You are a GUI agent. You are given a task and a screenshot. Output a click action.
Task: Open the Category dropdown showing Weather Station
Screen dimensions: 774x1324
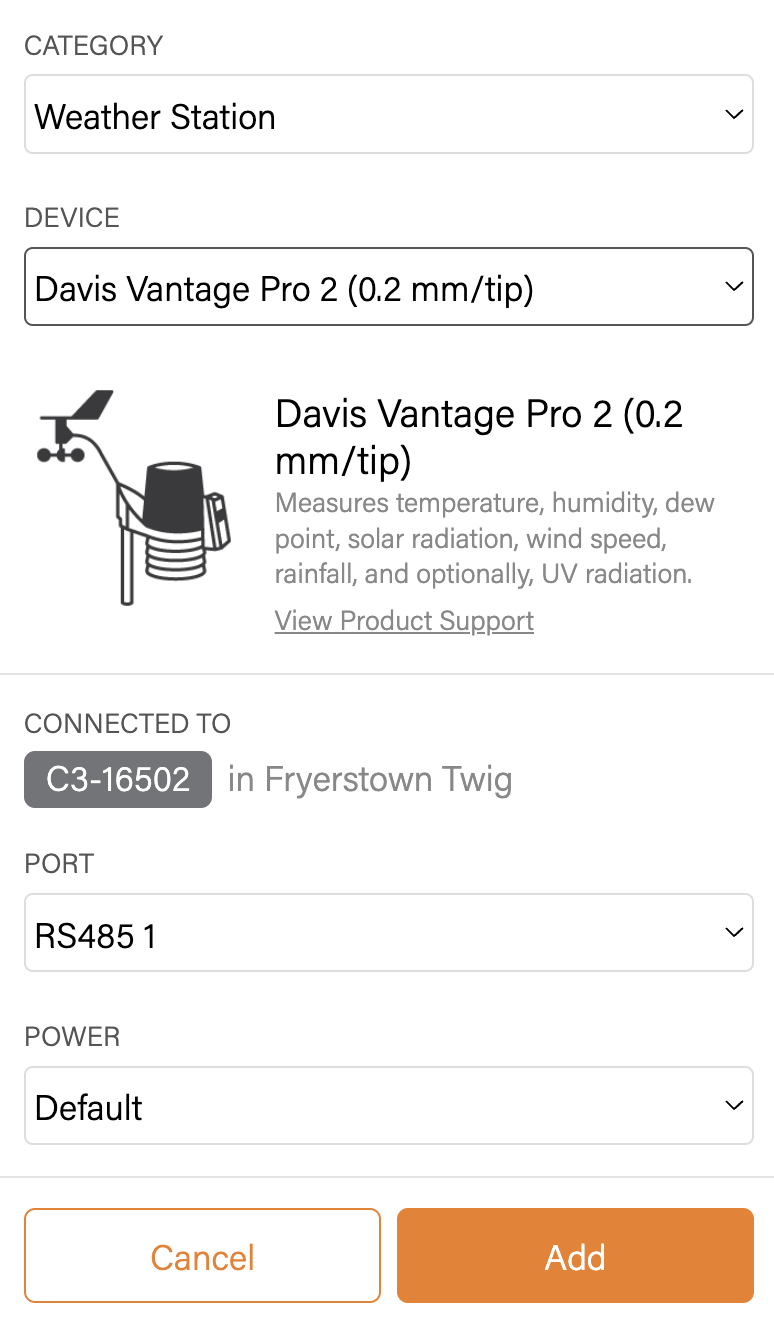tap(370, 115)
